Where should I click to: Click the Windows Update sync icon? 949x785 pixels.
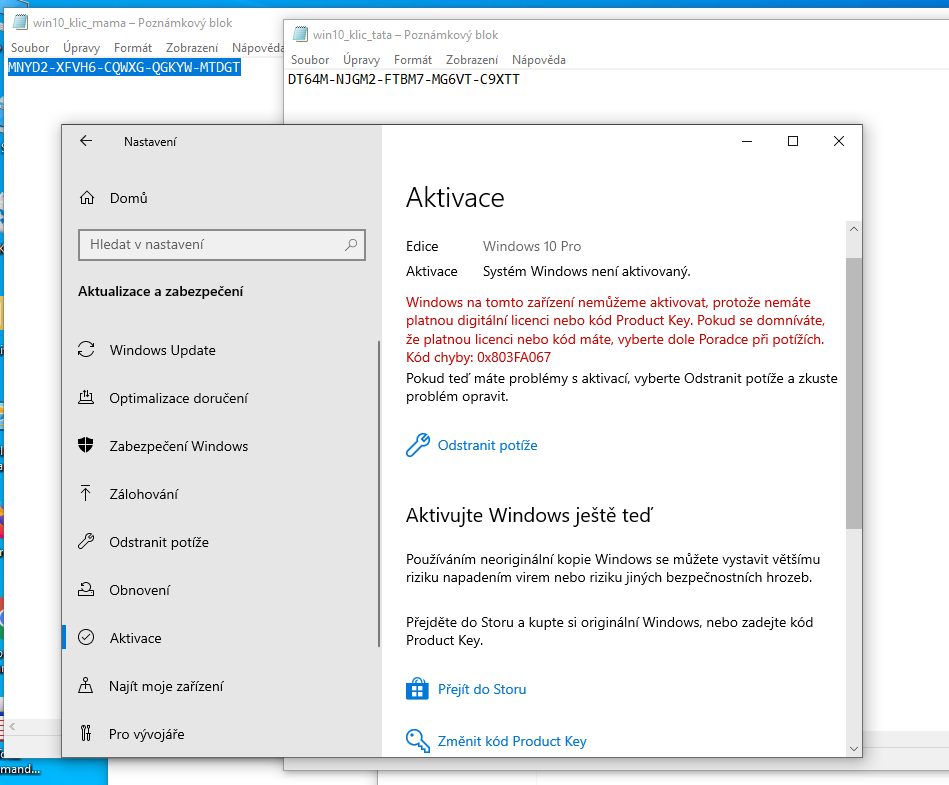[x=86, y=350]
